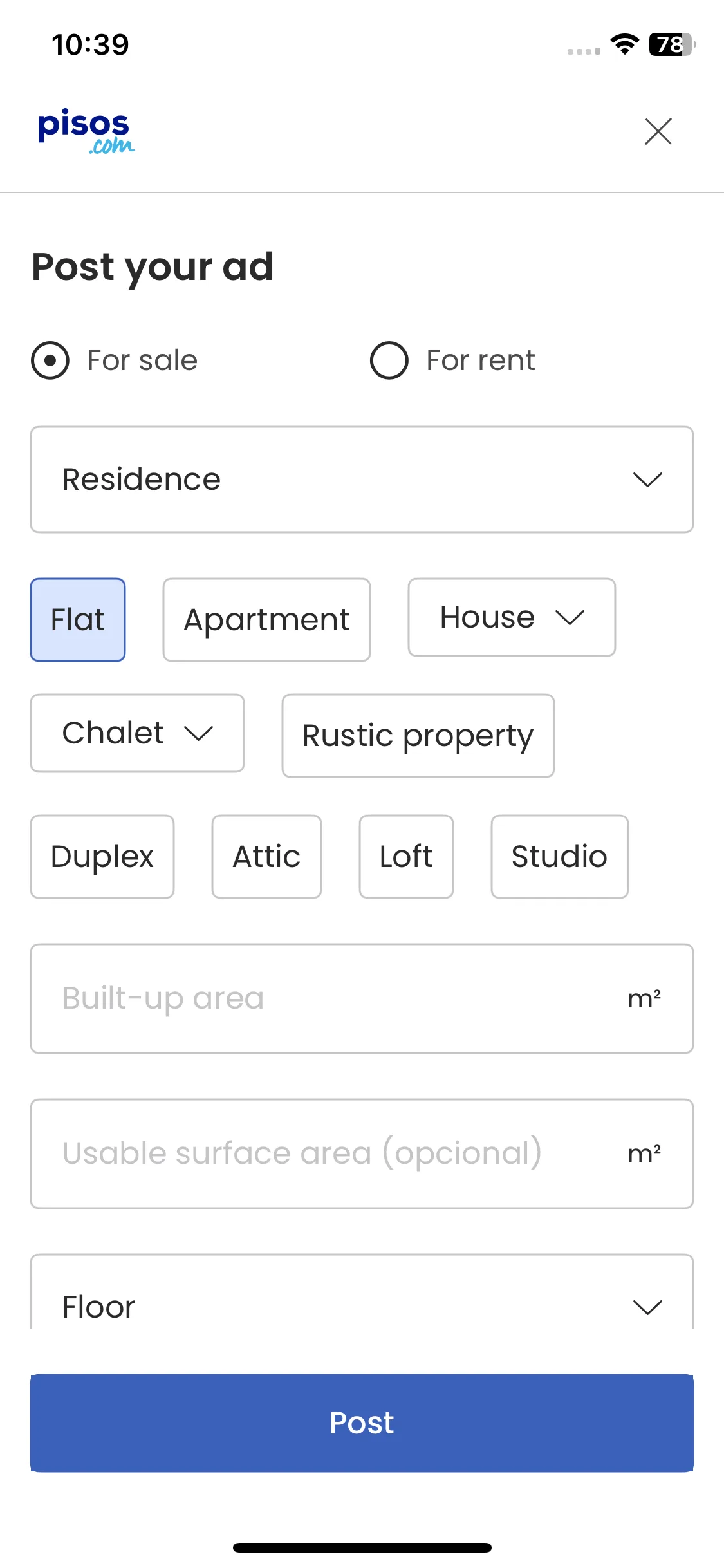Tap the battery indicator icon
This screenshot has height=1568, width=724.
click(x=673, y=44)
